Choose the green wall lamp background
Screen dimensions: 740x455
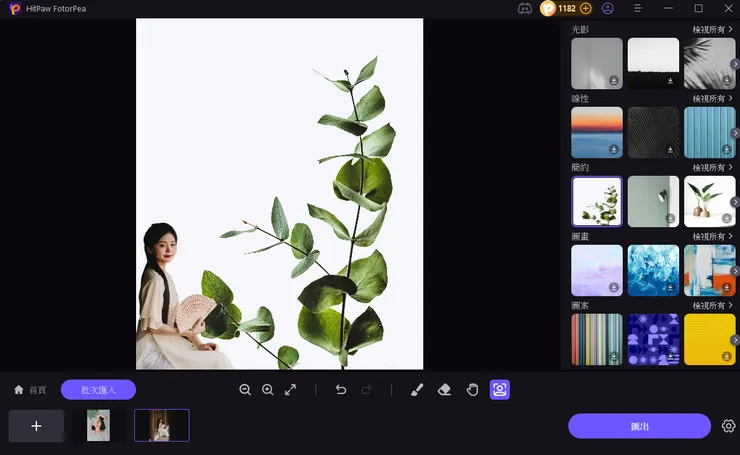point(654,202)
